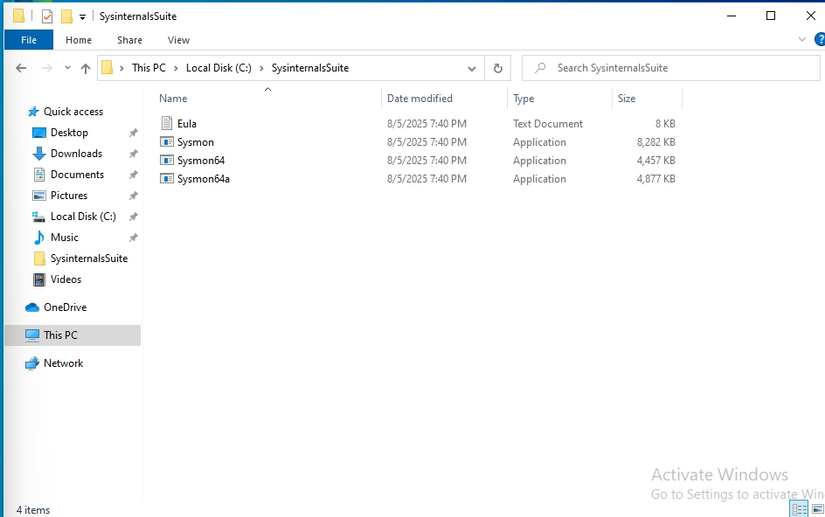Go up one folder level
825x517 pixels.
click(85, 68)
